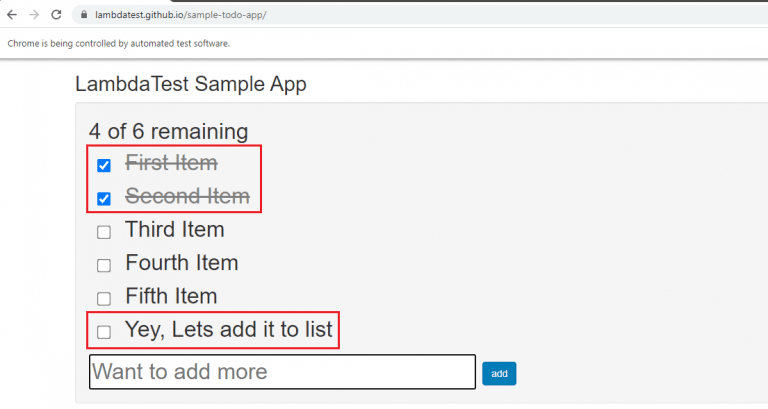View site information via lock icon
The height and width of the screenshot is (409, 768).
(83, 16)
